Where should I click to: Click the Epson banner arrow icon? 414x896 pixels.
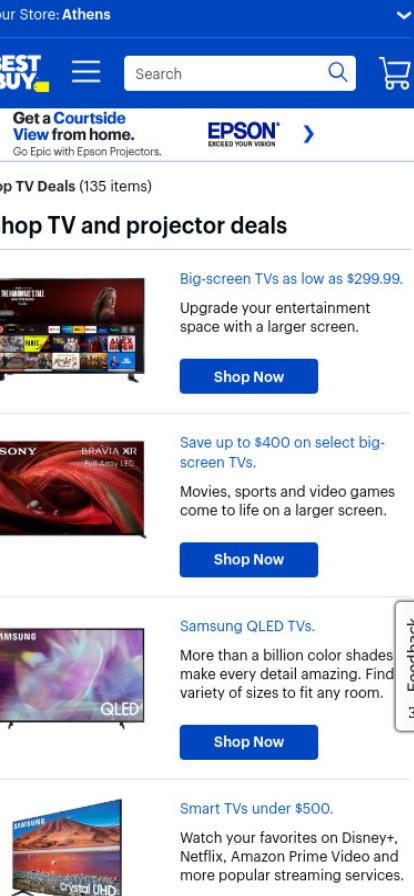[308, 134]
